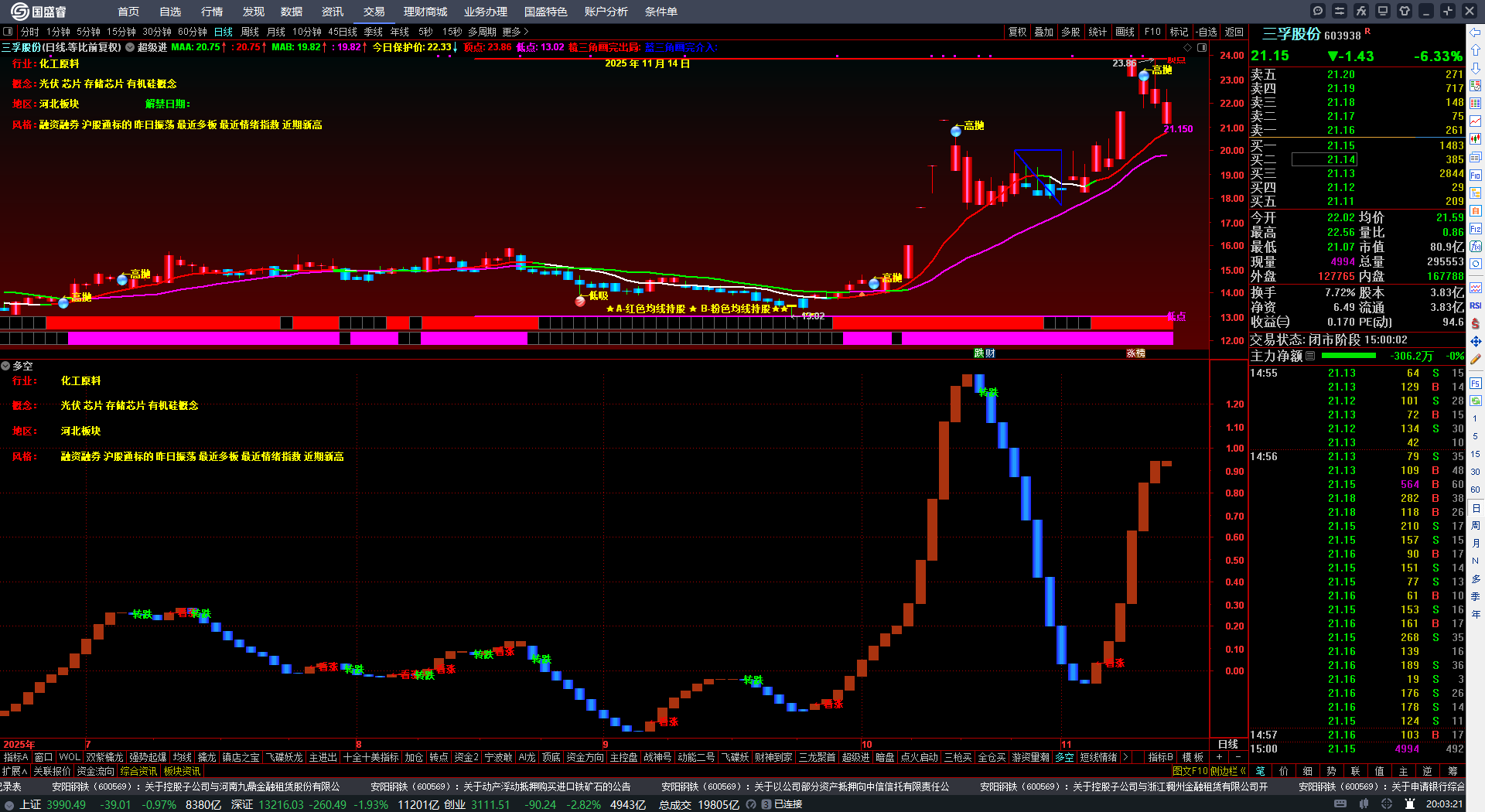Image resolution: width=1485 pixels, height=812 pixels.
Task: Expand more indicator tabs with the > arrow
Action: (1125, 757)
